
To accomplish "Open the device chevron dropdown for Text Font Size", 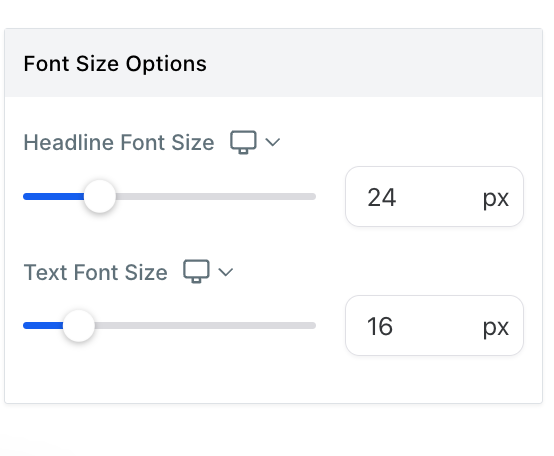I will 225,272.
